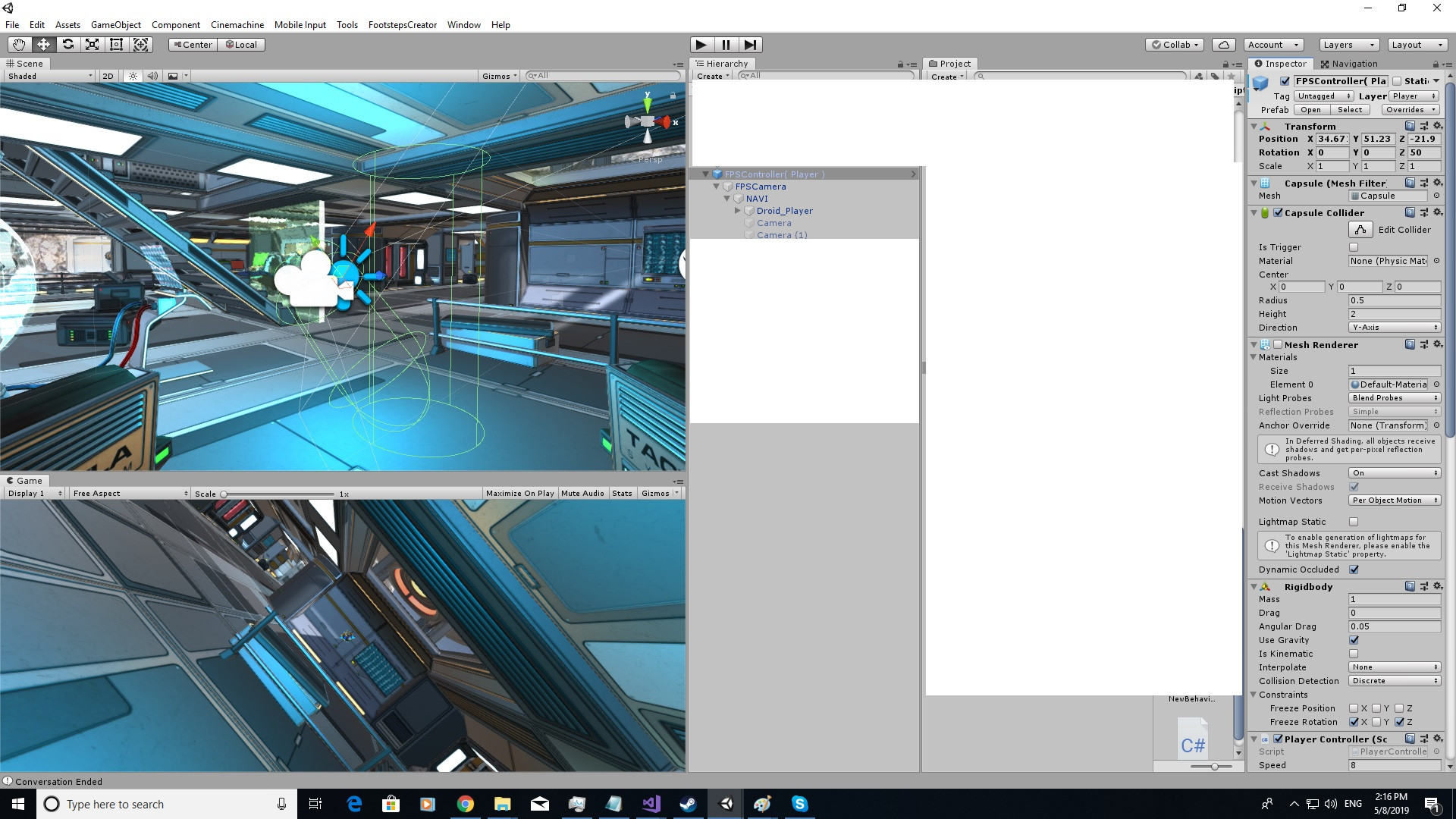Enable the Is Trigger checkbox
Screen dimensions: 1456x819
[x=1354, y=247]
